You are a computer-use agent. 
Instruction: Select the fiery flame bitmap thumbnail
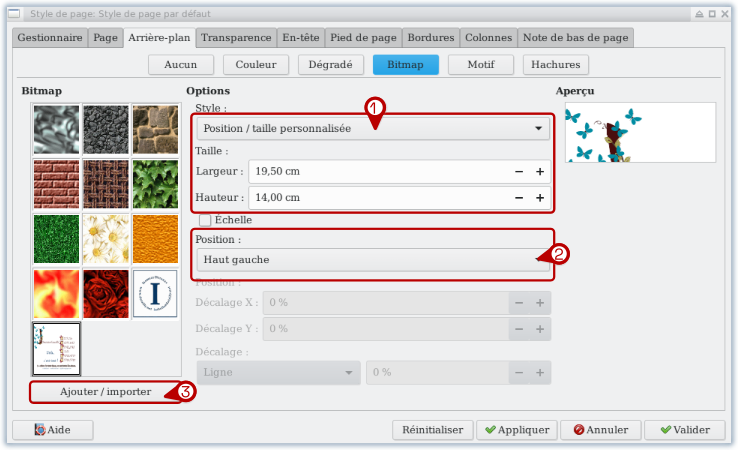(56, 292)
